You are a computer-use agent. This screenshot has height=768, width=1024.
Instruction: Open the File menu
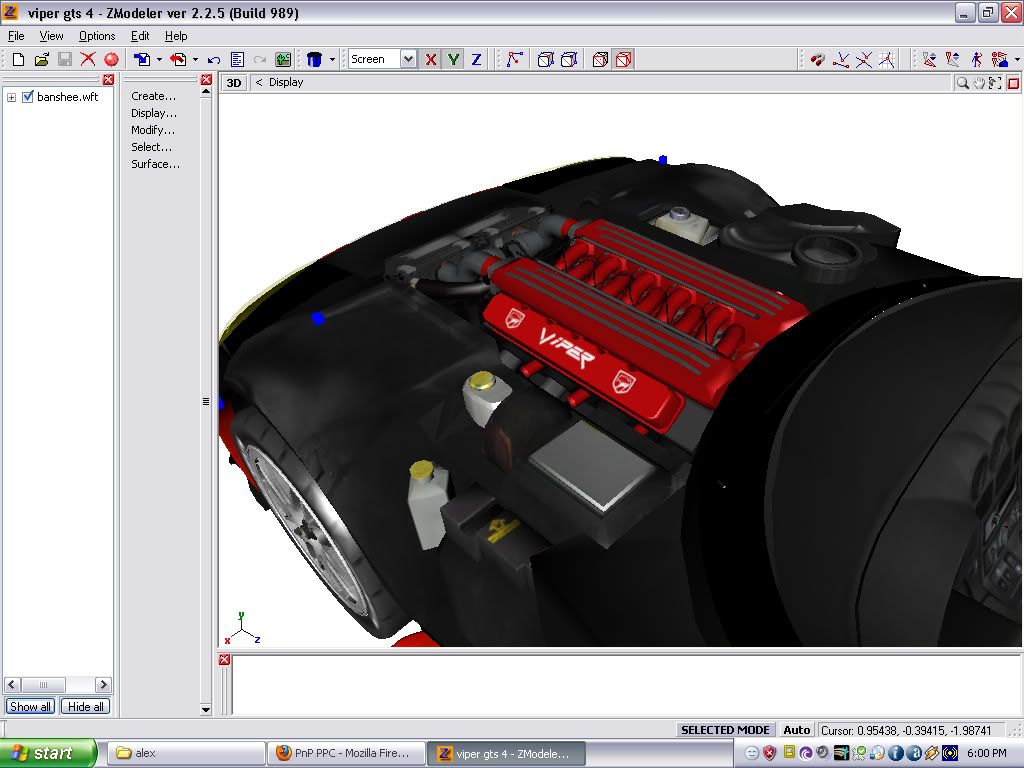(x=16, y=36)
